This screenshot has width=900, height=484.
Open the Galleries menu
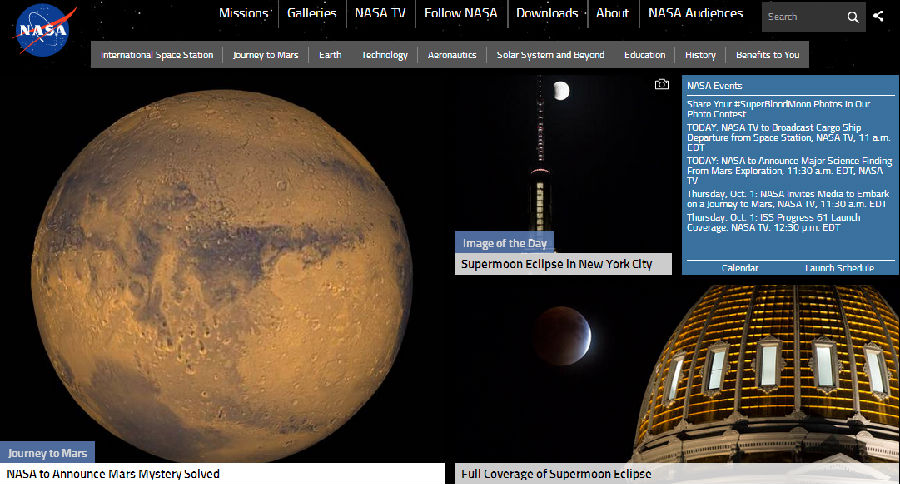pyautogui.click(x=311, y=13)
